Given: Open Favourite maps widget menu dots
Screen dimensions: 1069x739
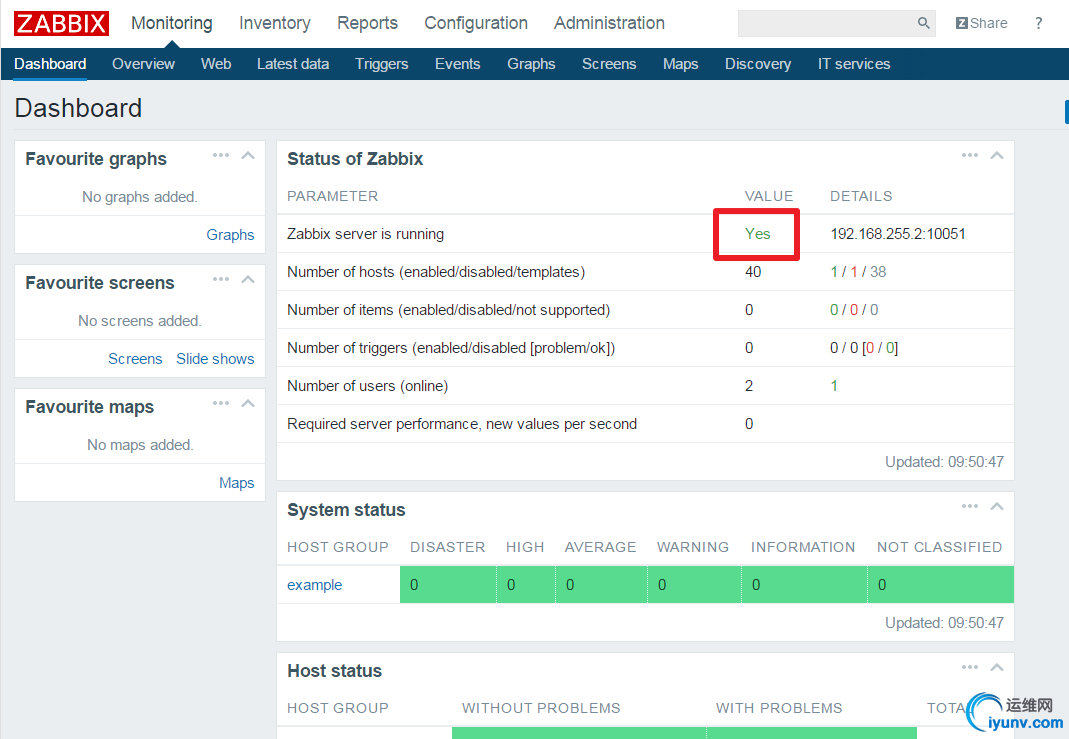Looking at the screenshot, I should click(221, 404).
